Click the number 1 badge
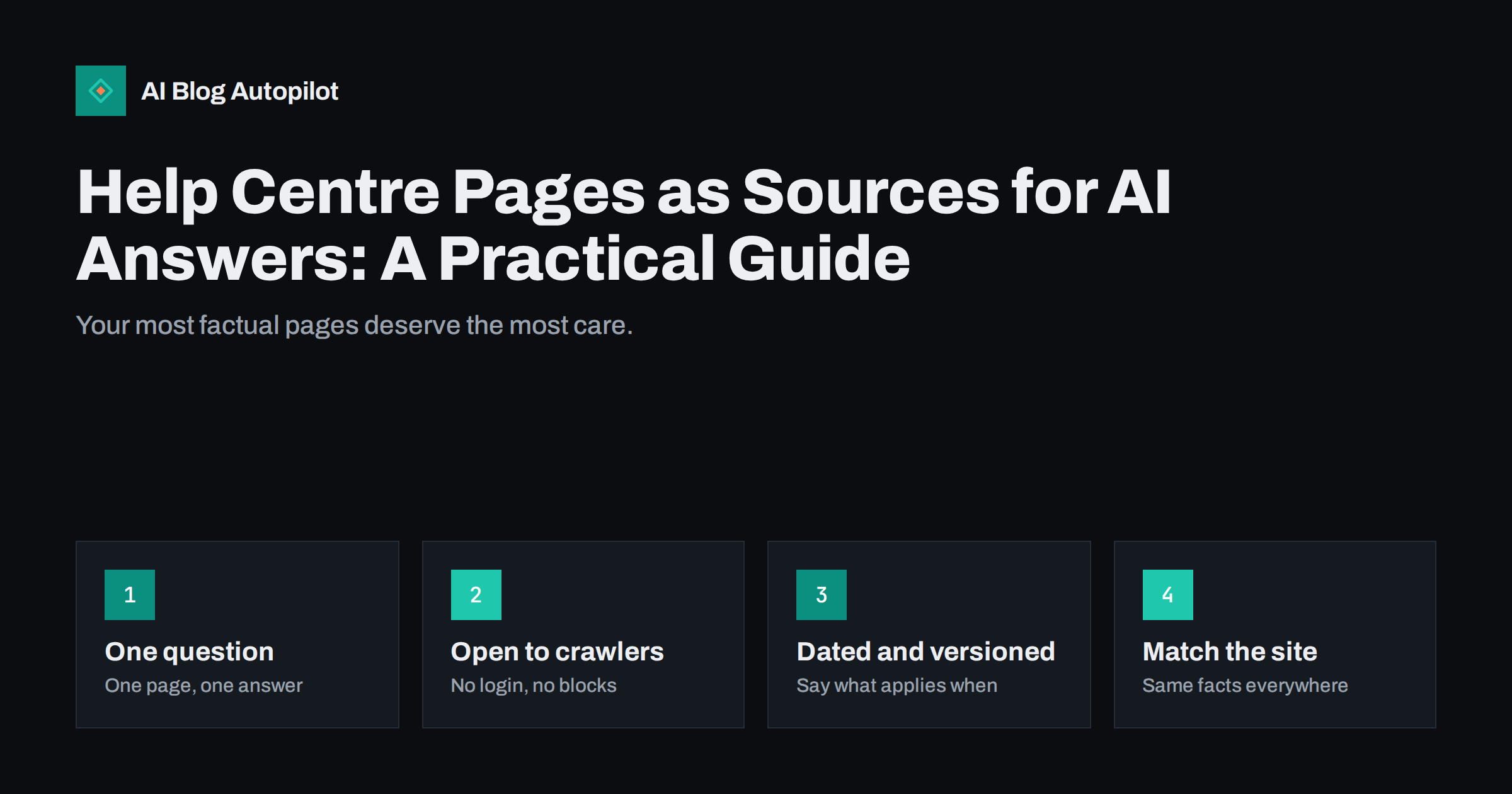This screenshot has height=794, width=1512. click(130, 595)
